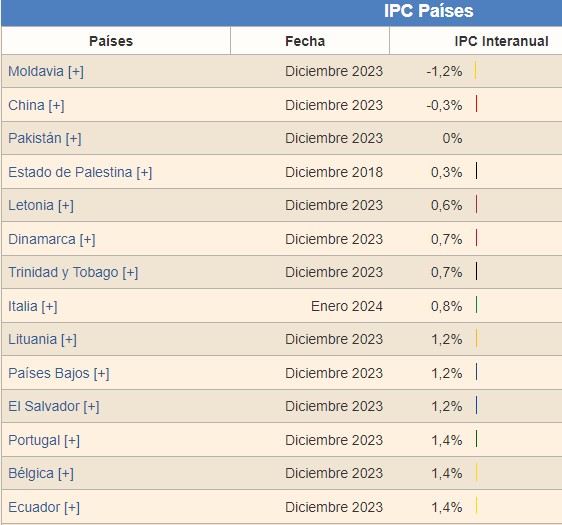The width and height of the screenshot is (562, 525).
Task: Expand the [+] next to China
Action: [57, 105]
